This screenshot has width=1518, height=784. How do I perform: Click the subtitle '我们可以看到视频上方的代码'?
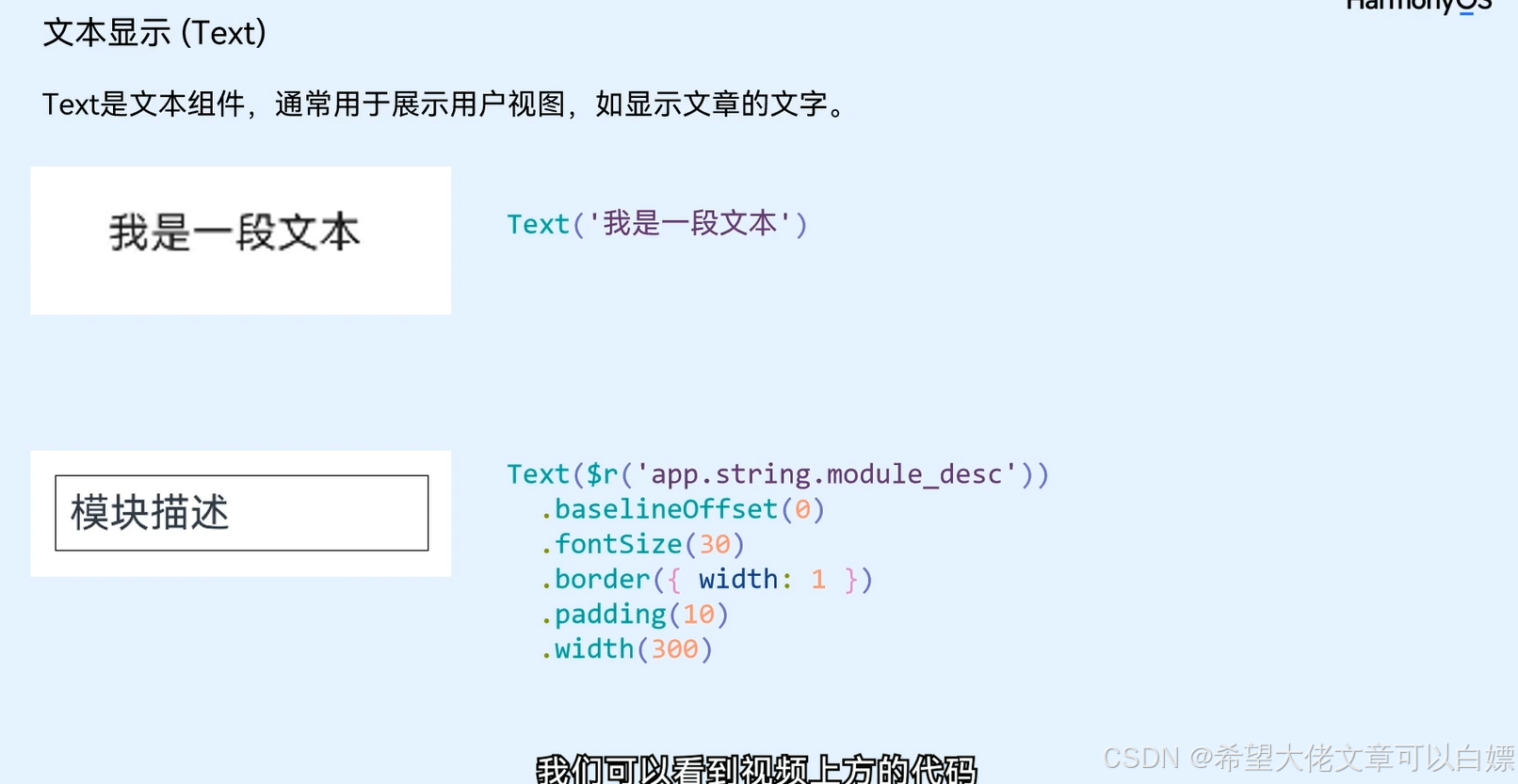756,769
